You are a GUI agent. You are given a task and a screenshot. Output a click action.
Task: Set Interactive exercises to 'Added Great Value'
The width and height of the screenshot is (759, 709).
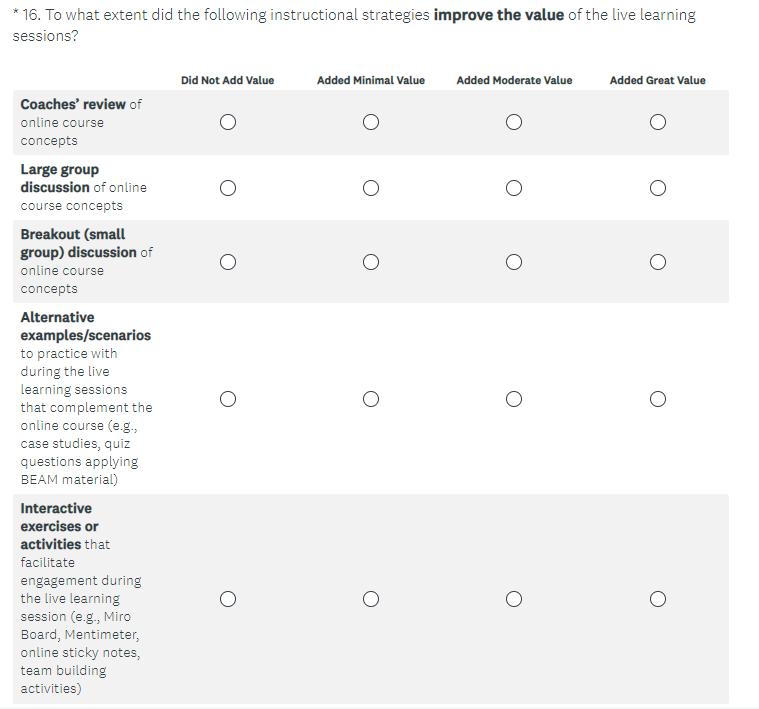tap(657, 599)
